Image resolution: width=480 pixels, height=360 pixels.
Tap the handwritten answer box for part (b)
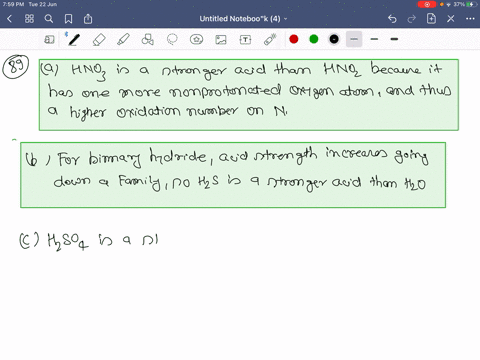coord(233,175)
